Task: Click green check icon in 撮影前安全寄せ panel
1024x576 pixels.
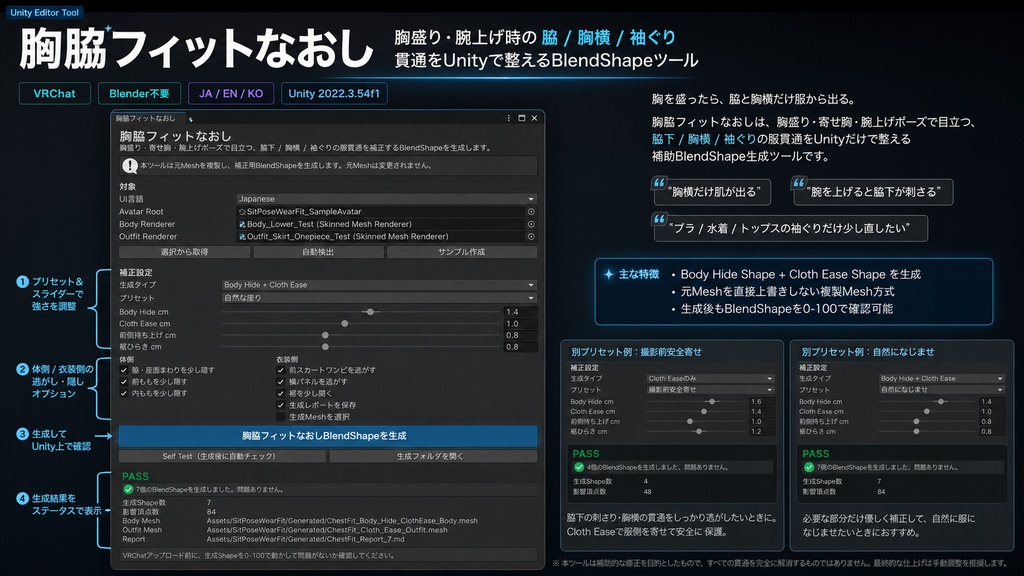Action: [579, 467]
